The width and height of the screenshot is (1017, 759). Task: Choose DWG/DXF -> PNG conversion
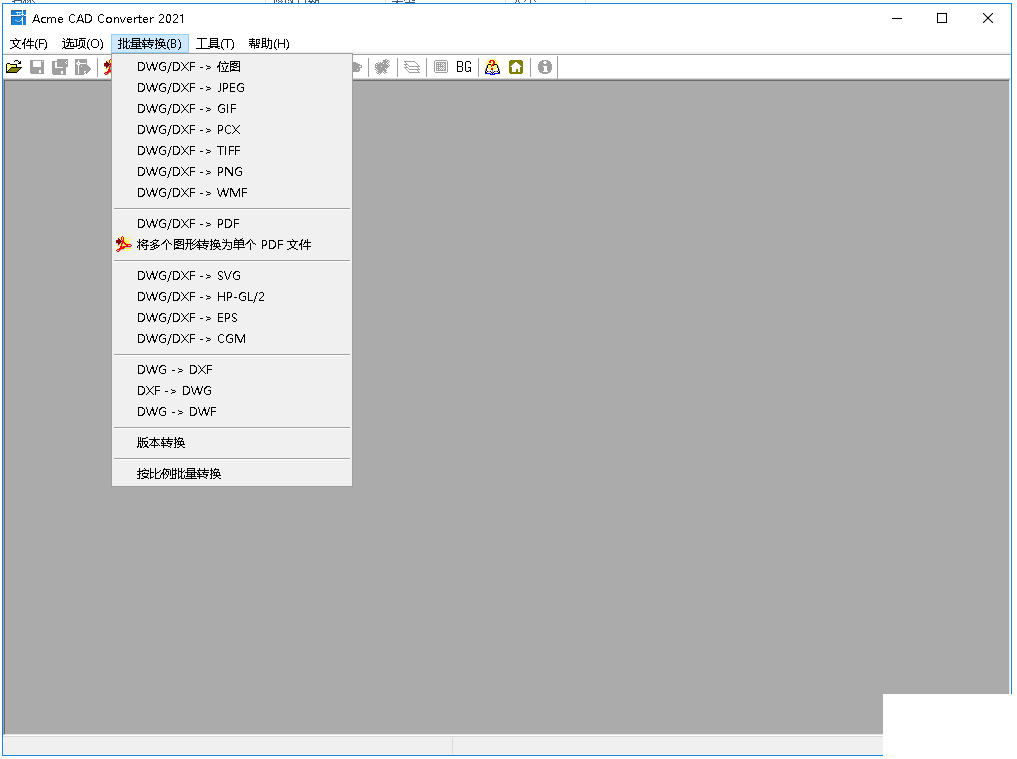point(232,171)
